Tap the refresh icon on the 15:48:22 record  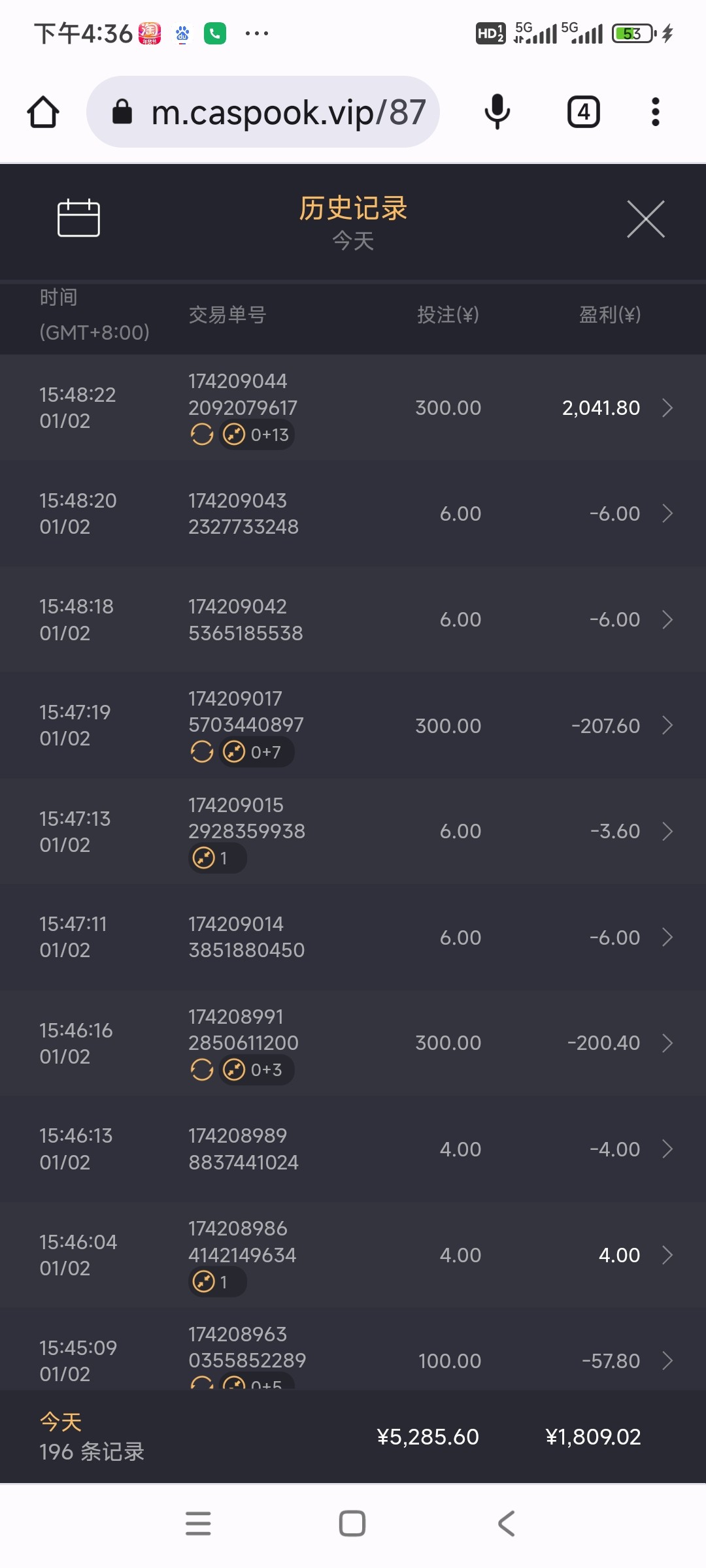(202, 434)
